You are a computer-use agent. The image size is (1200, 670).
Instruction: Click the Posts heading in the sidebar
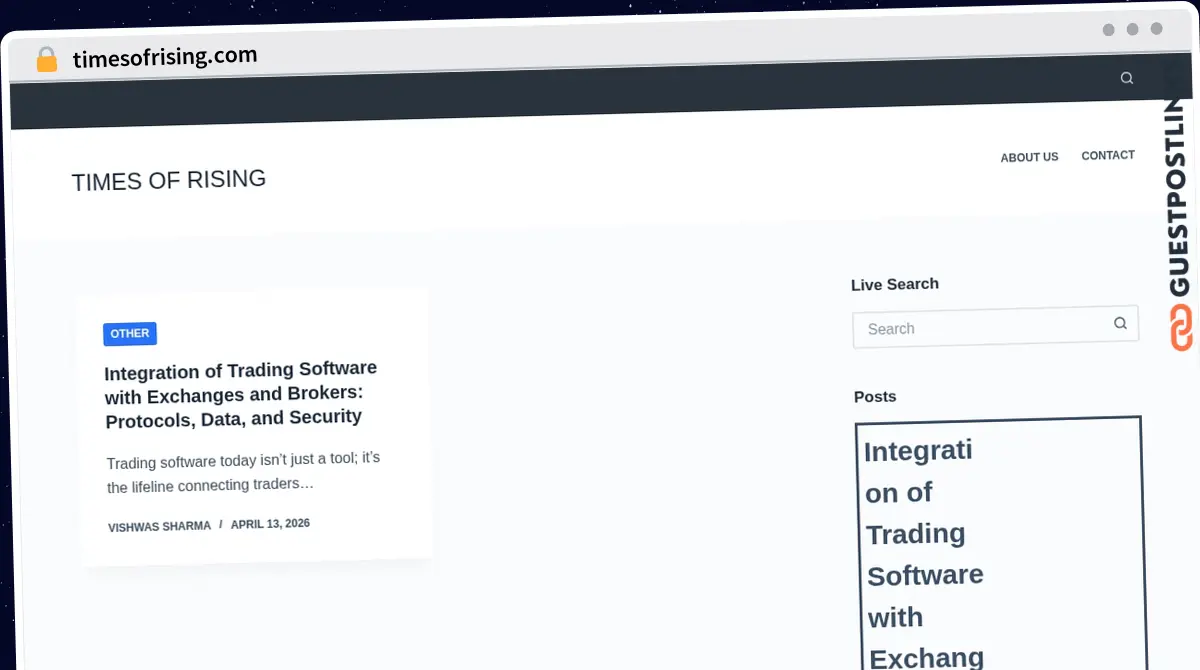(875, 397)
